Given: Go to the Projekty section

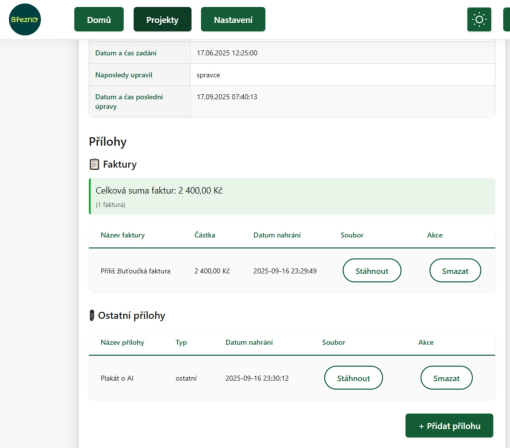Looking at the screenshot, I should click(162, 20).
